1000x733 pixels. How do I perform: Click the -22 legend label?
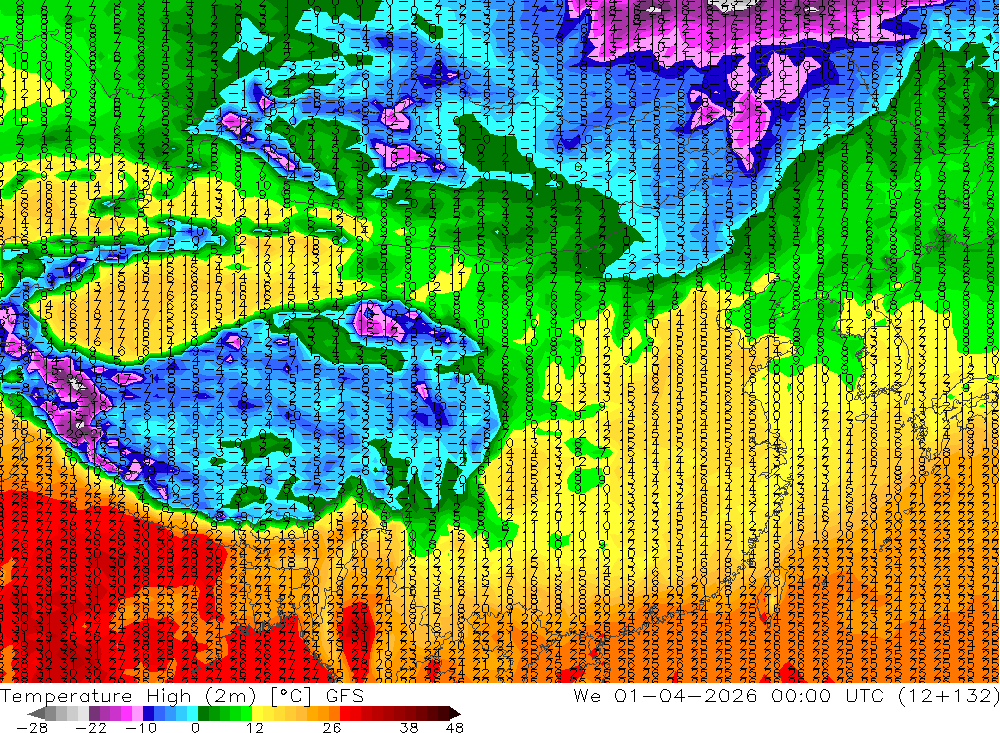click(91, 727)
